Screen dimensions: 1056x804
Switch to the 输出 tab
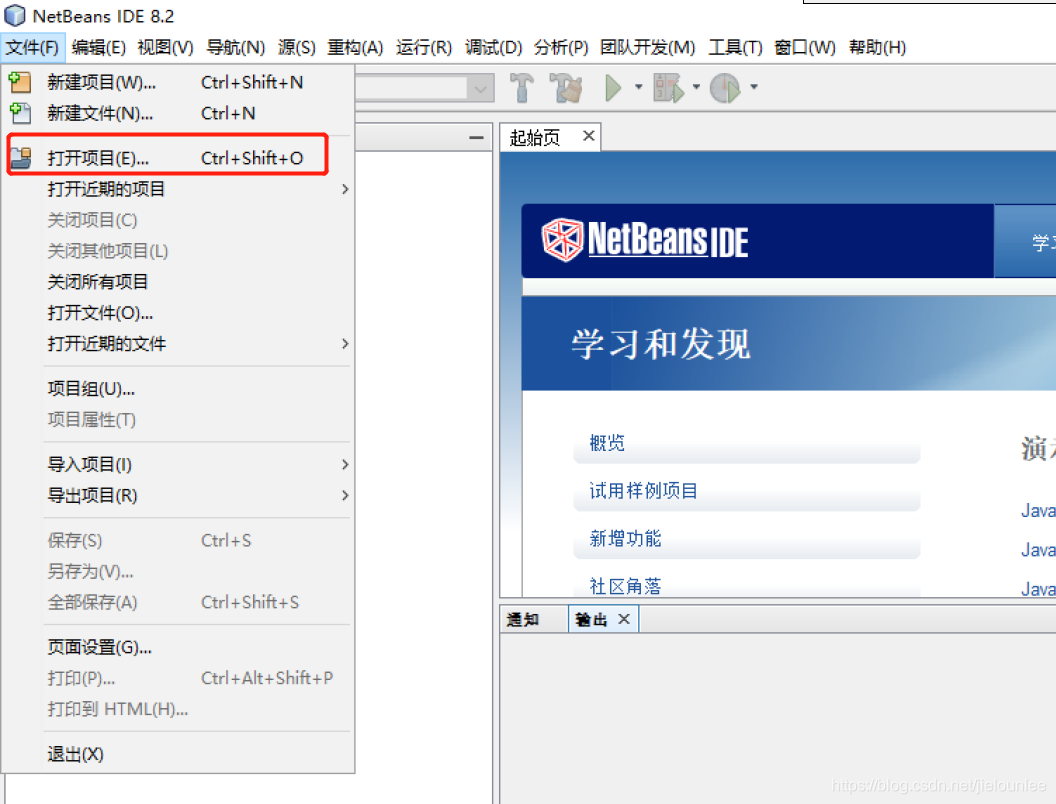pos(591,619)
